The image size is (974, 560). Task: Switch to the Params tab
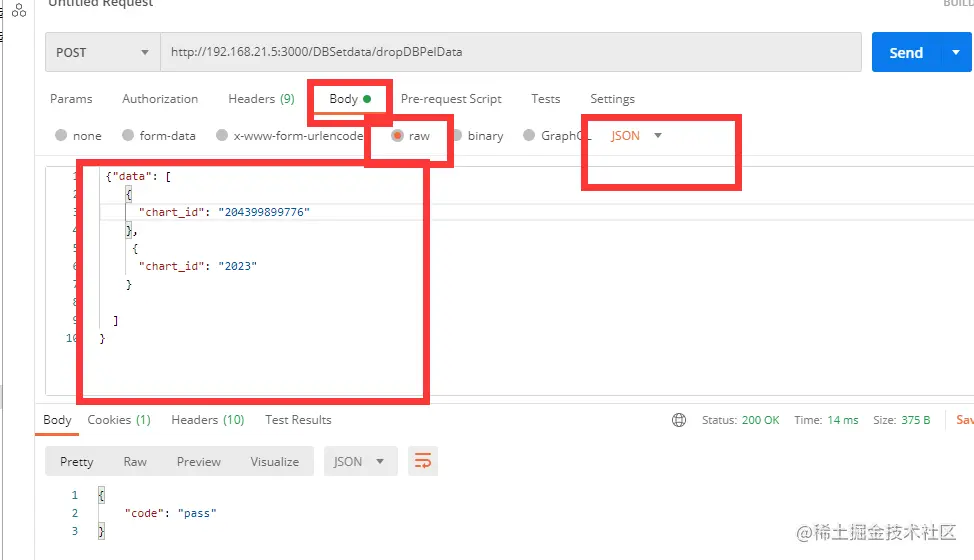click(71, 99)
